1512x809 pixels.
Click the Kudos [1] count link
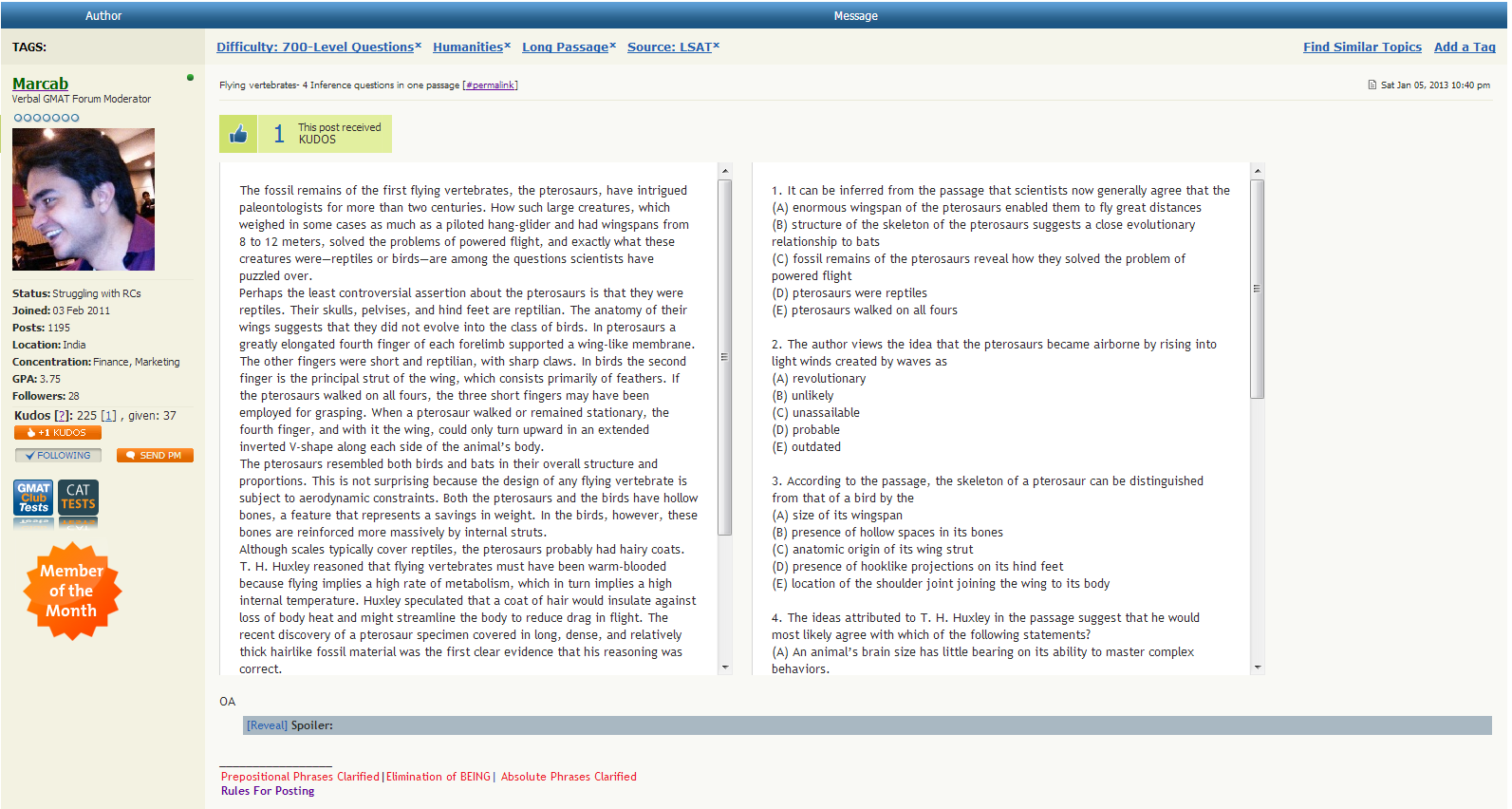tap(108, 416)
